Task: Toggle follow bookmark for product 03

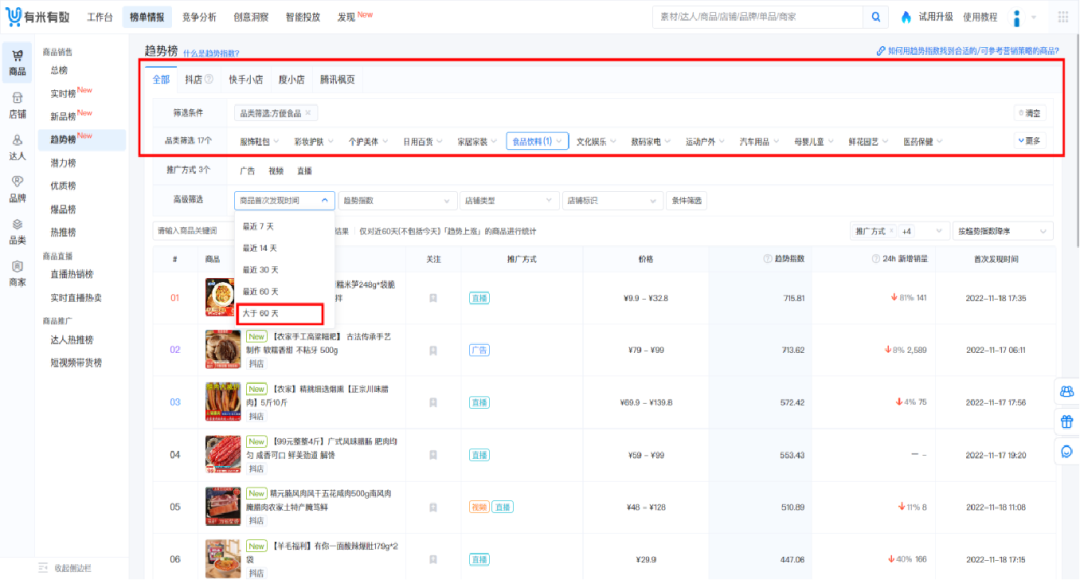Action: pyautogui.click(x=433, y=402)
